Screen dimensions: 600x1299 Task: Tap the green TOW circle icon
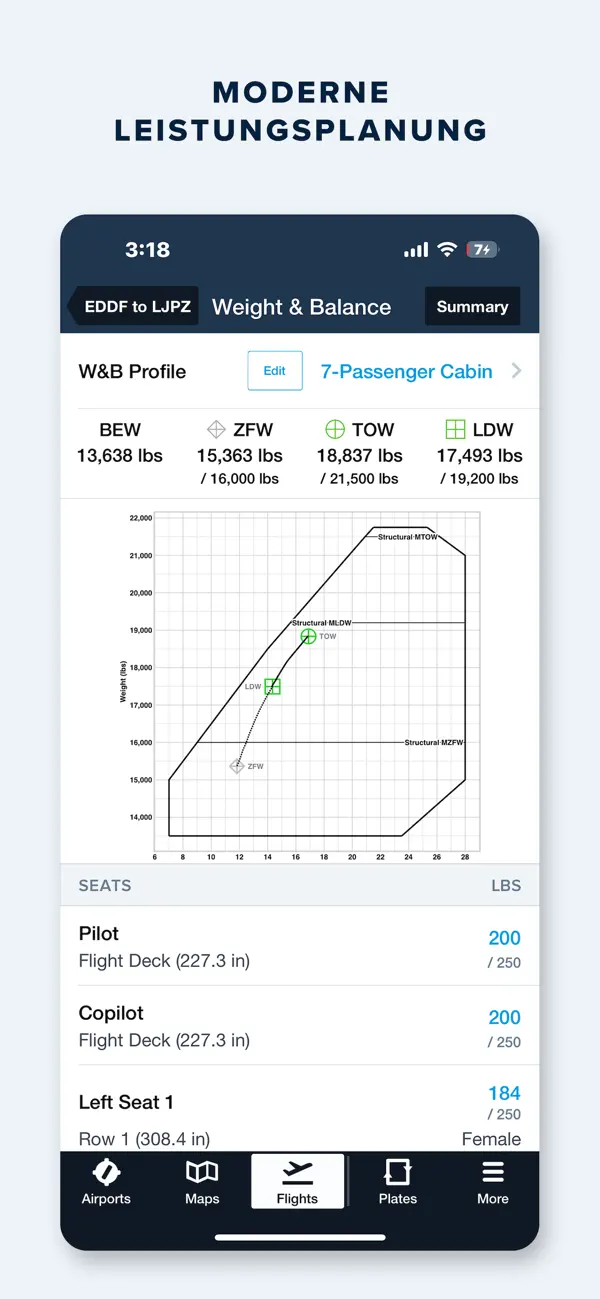click(334, 429)
